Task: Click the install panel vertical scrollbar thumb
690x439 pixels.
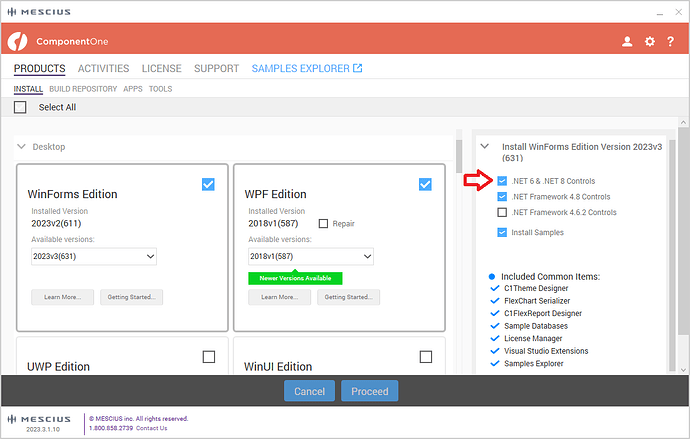Action: click(x=672, y=255)
